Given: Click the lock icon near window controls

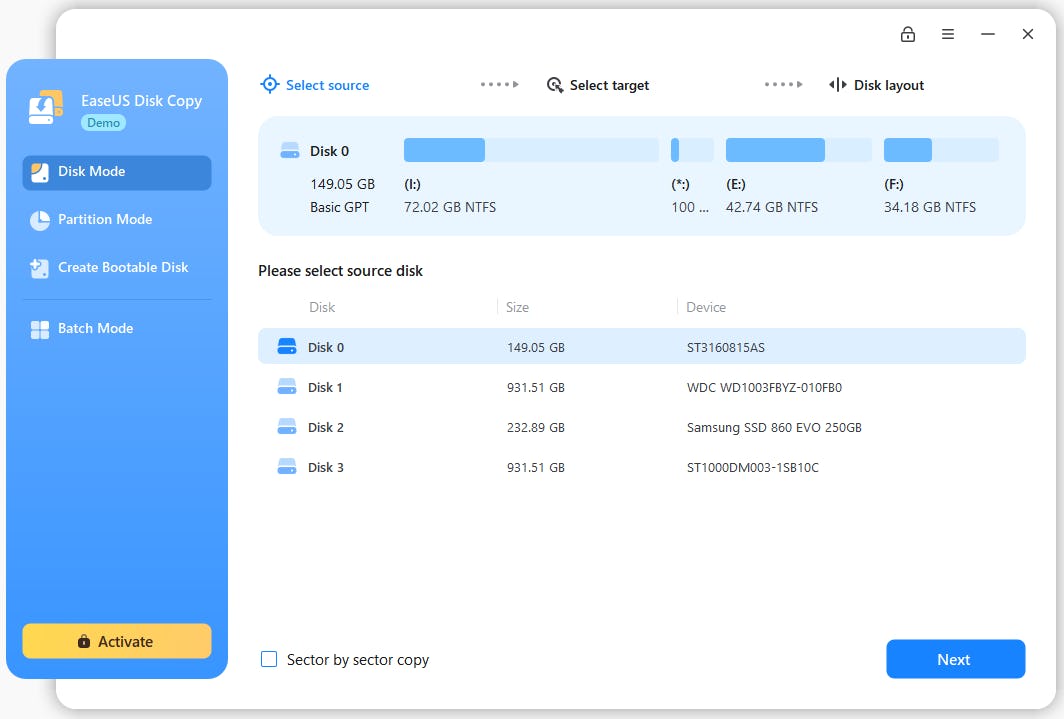Looking at the screenshot, I should (908, 33).
